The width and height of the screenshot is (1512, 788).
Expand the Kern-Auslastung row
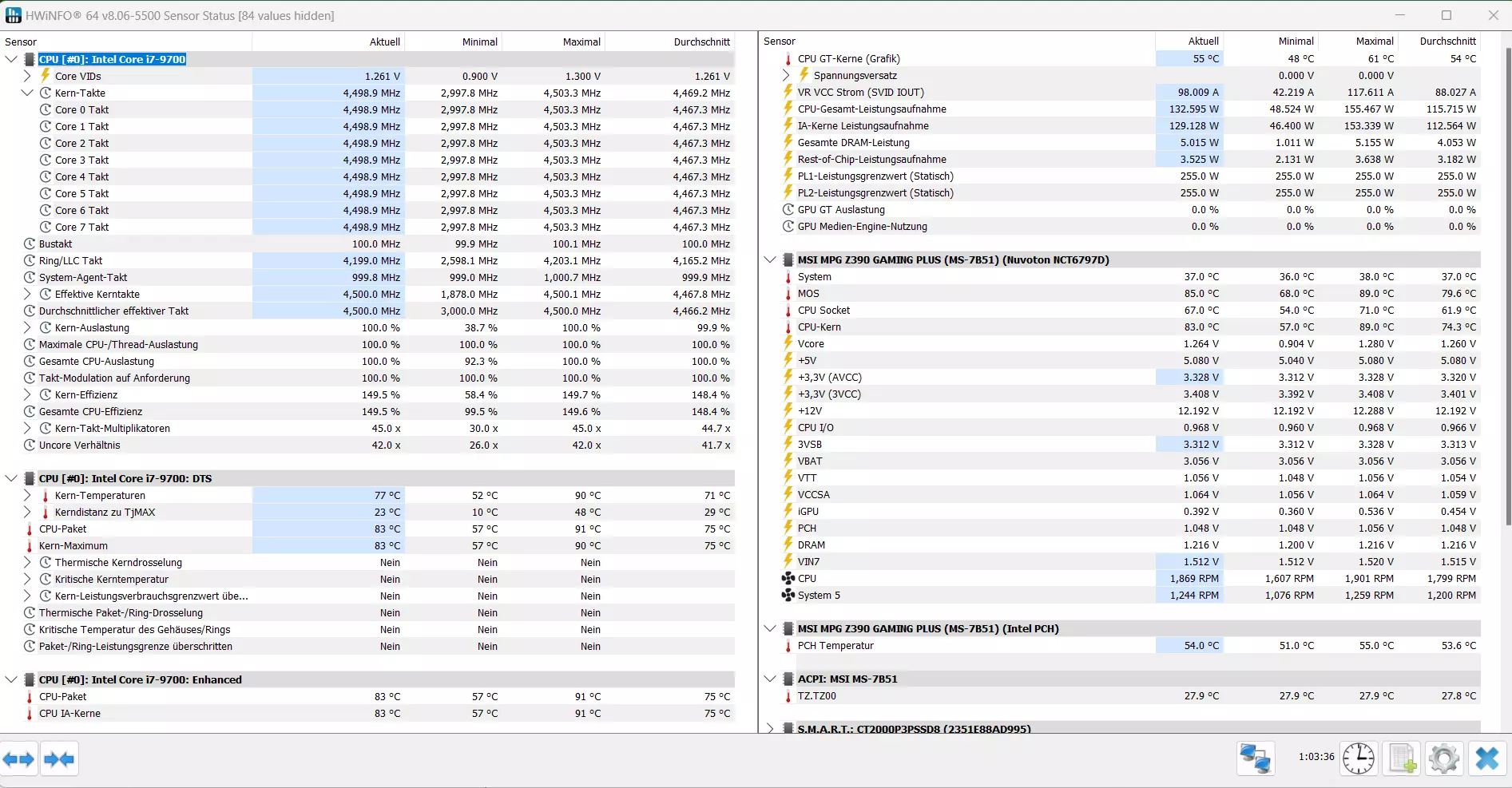tap(27, 327)
